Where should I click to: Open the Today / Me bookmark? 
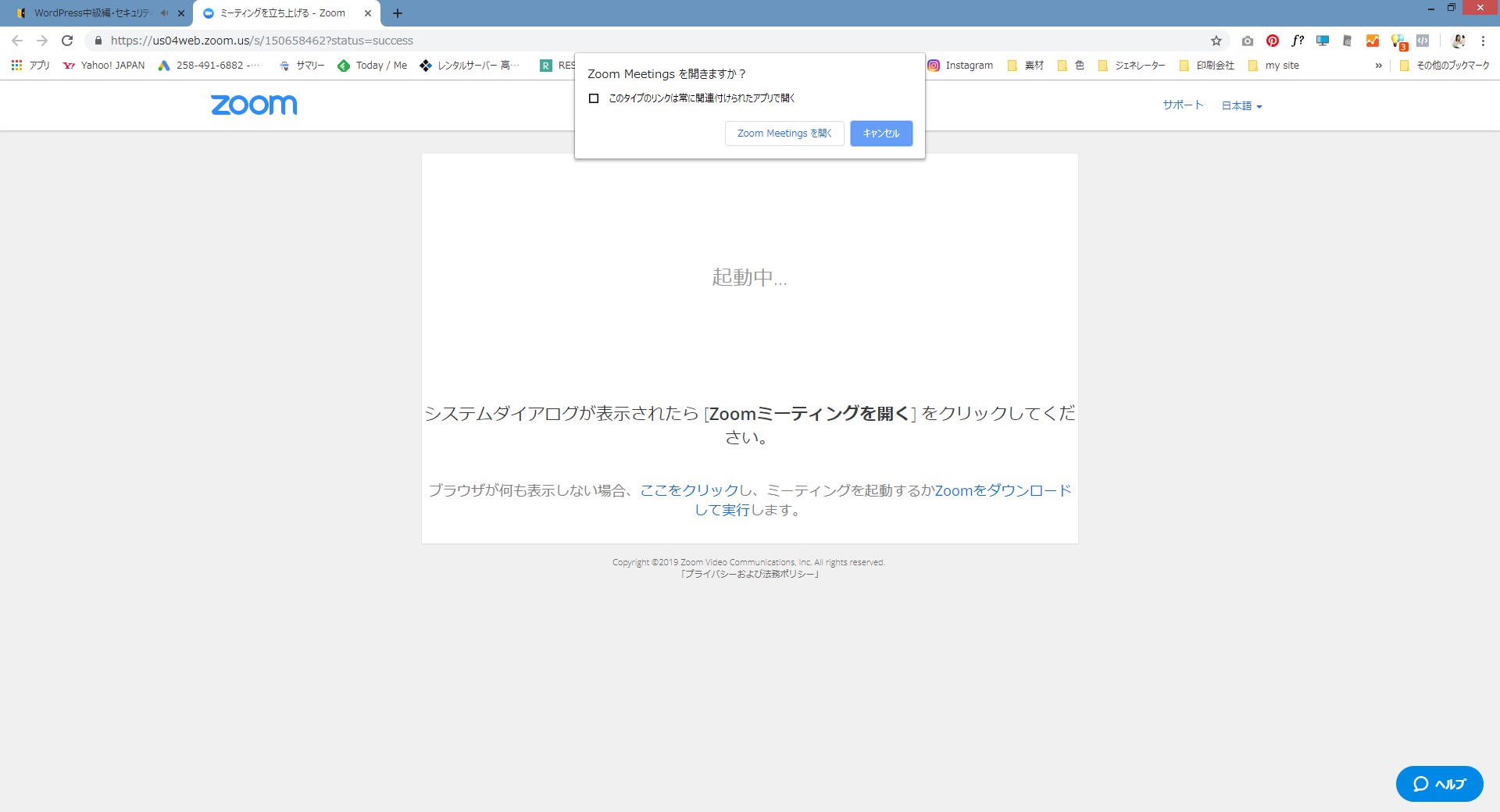coord(373,66)
